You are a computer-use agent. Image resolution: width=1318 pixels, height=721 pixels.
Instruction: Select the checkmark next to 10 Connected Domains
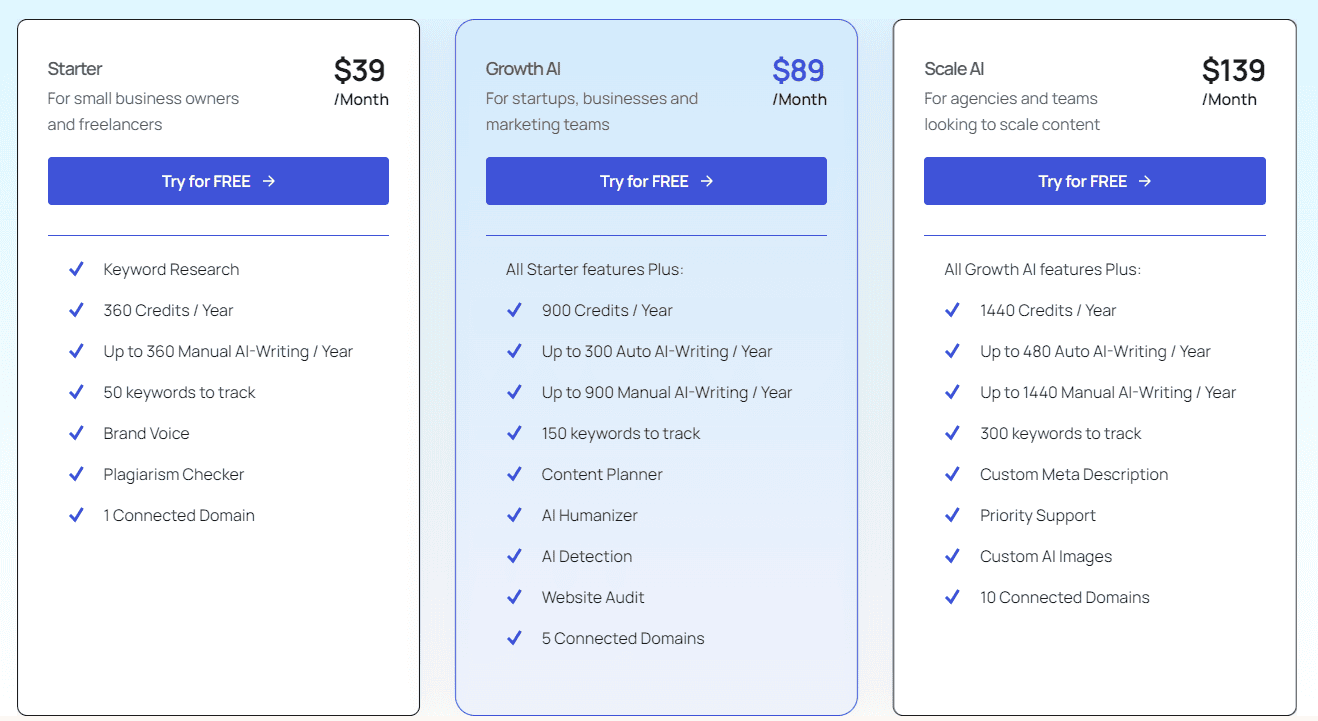tap(952, 597)
